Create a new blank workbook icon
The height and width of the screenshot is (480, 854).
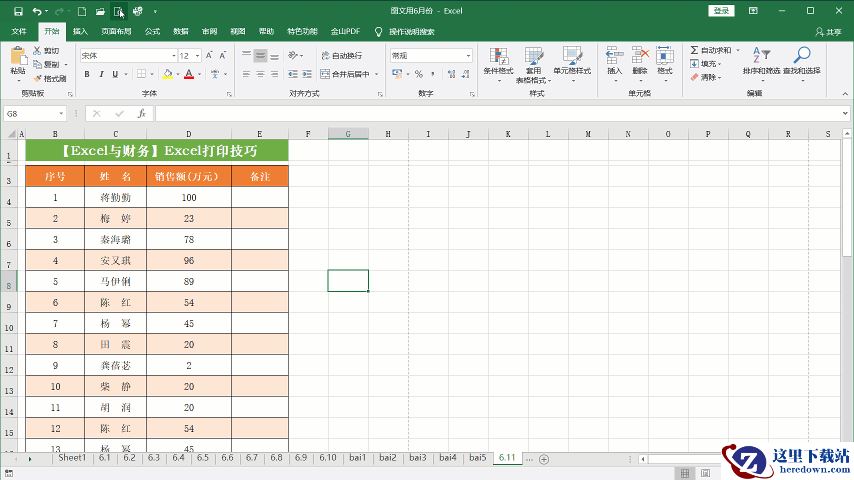82,11
